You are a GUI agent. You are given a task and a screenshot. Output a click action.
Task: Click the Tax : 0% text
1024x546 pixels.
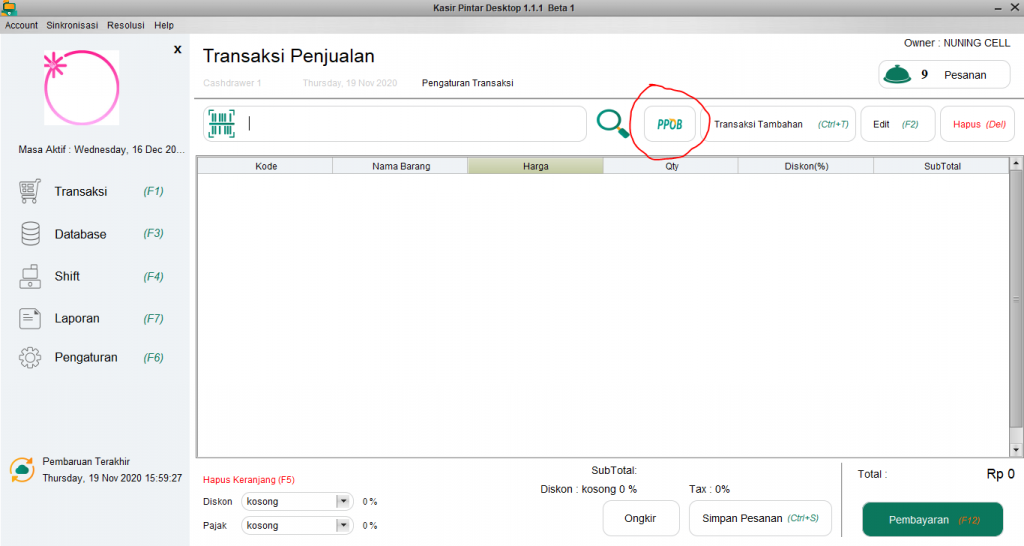click(x=709, y=489)
